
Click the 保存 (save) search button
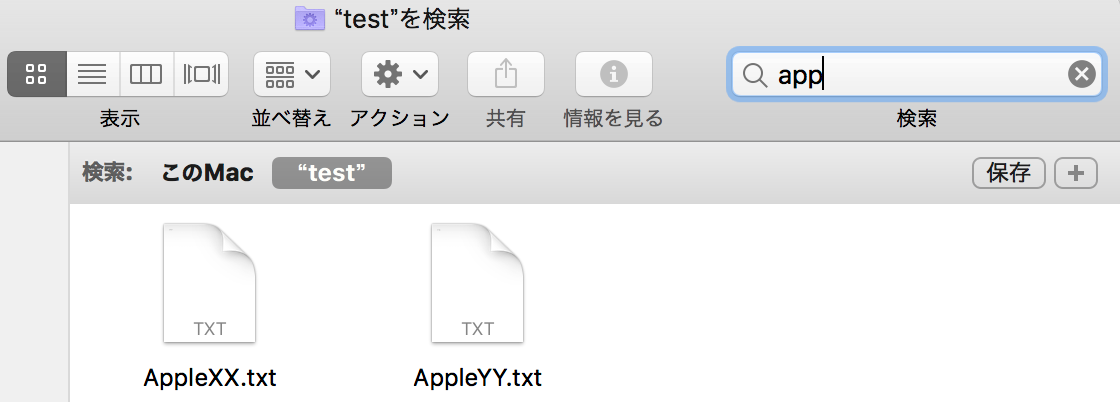pyautogui.click(x=1009, y=174)
